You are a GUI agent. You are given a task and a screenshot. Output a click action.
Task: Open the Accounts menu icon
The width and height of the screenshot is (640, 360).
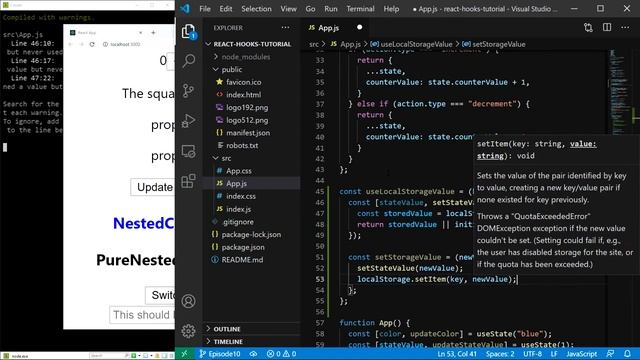pyautogui.click(x=189, y=301)
